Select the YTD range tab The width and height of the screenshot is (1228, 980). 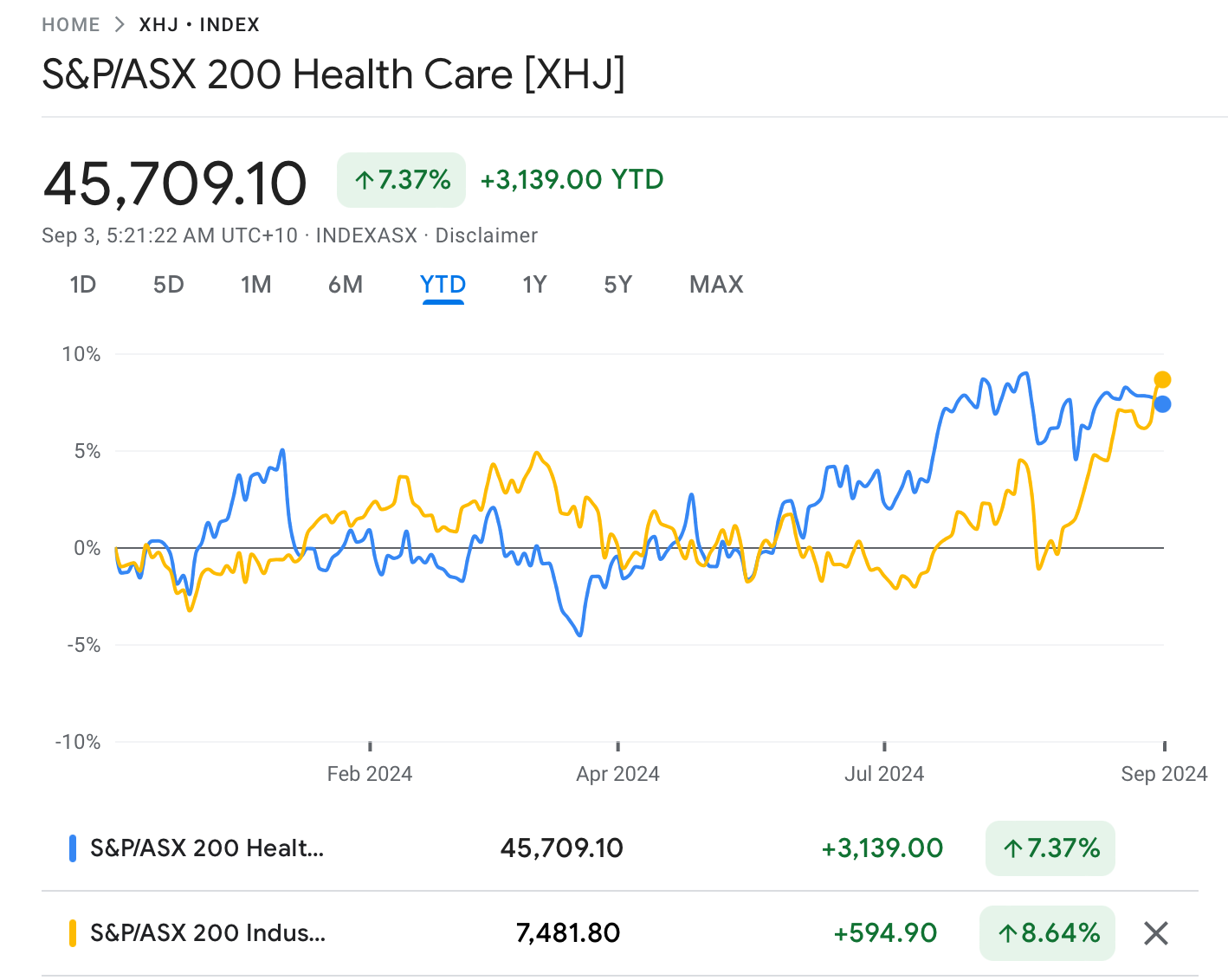point(443,285)
